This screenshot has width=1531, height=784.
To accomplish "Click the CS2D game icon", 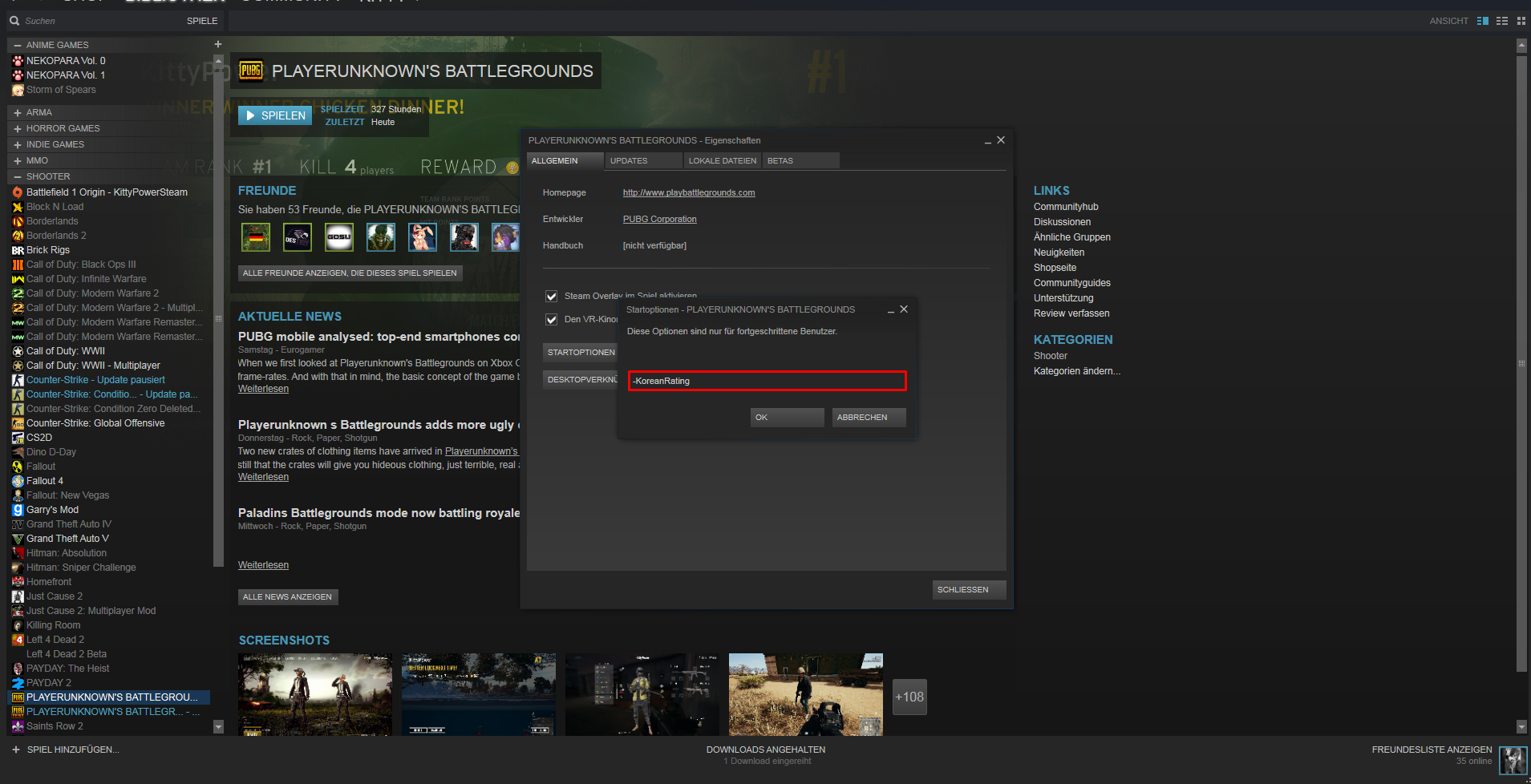I will click(x=18, y=438).
